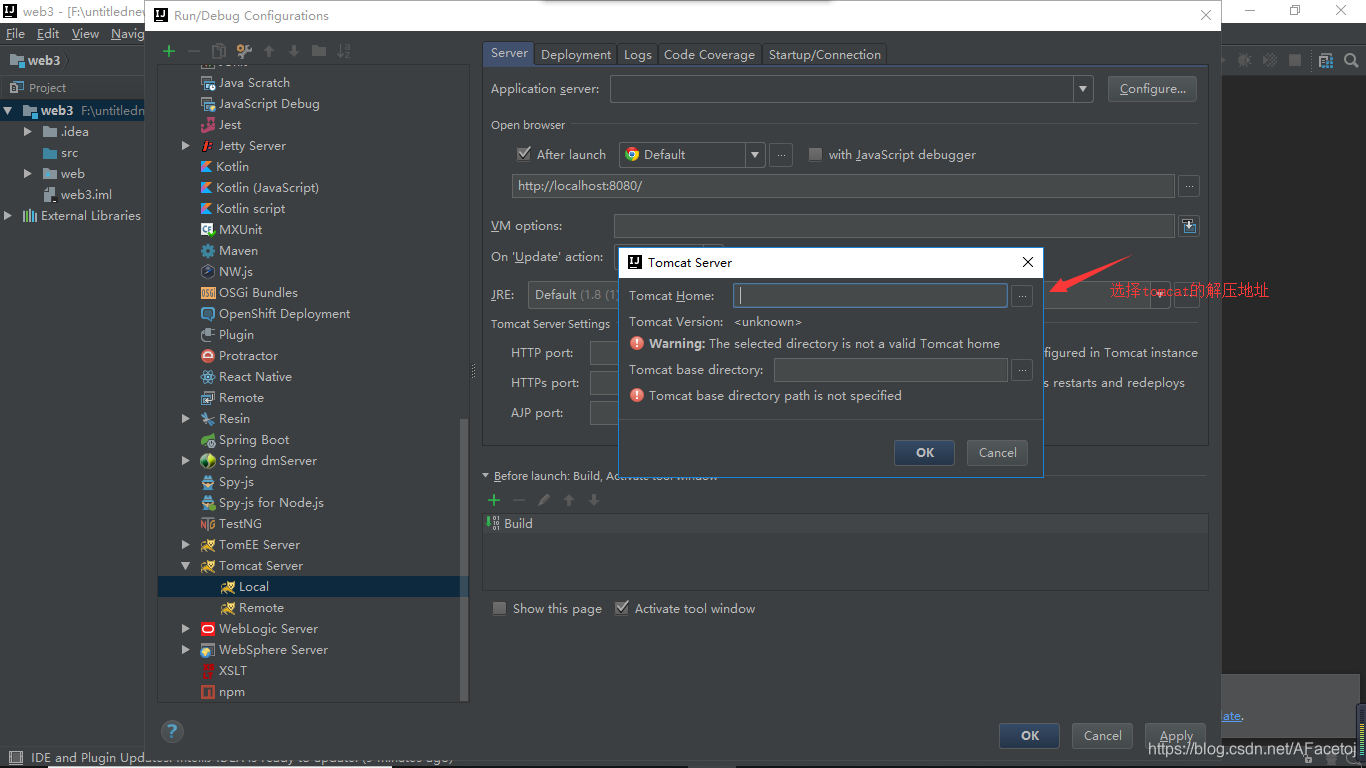
Task: Click Configure... button for application server
Action: point(1152,89)
